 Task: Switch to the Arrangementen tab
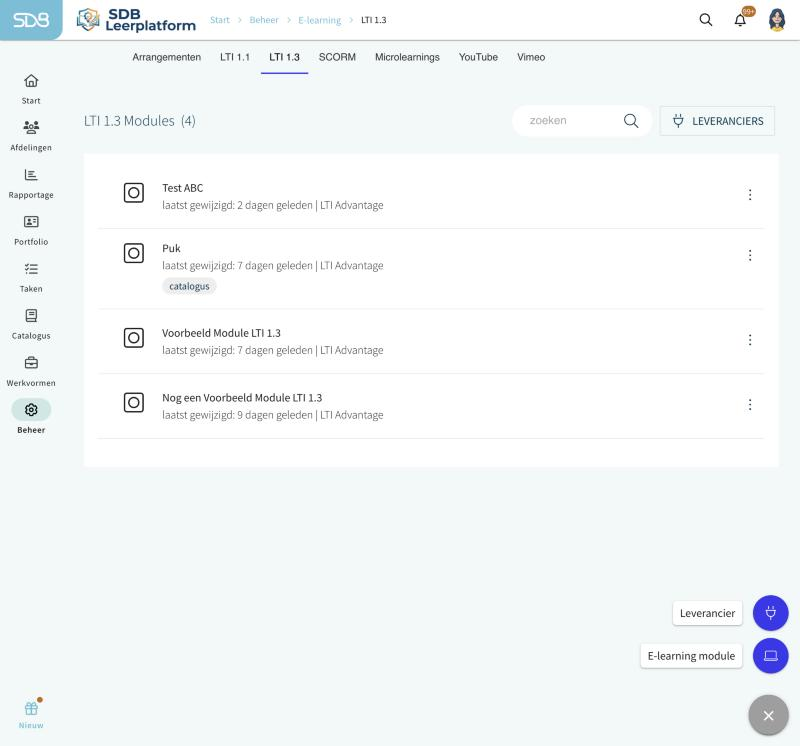166,57
